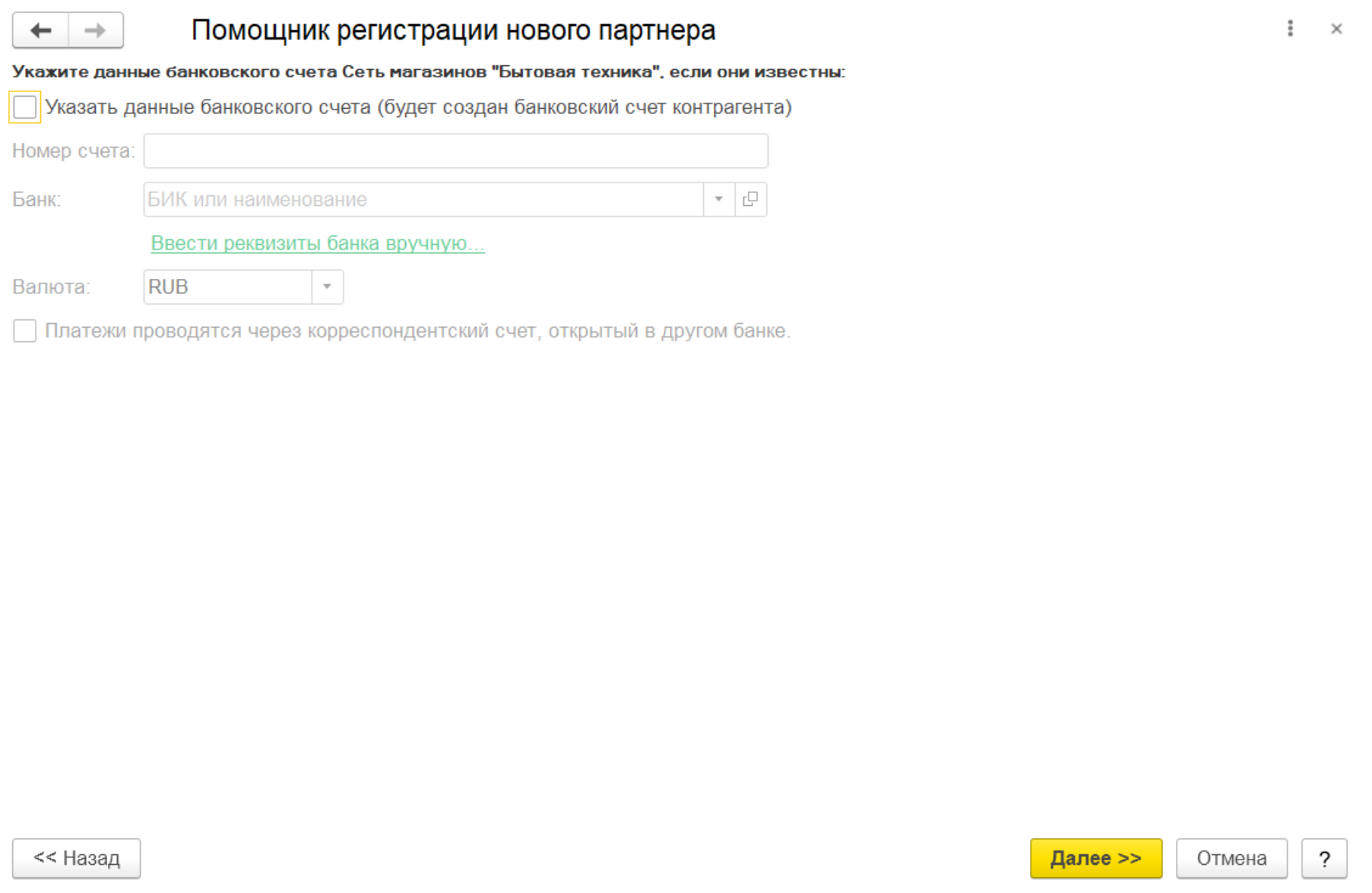Screen dimensions: 1372x893
Task: Open 'Ввести реквизиты банка вручную' link
Action: 318,243
